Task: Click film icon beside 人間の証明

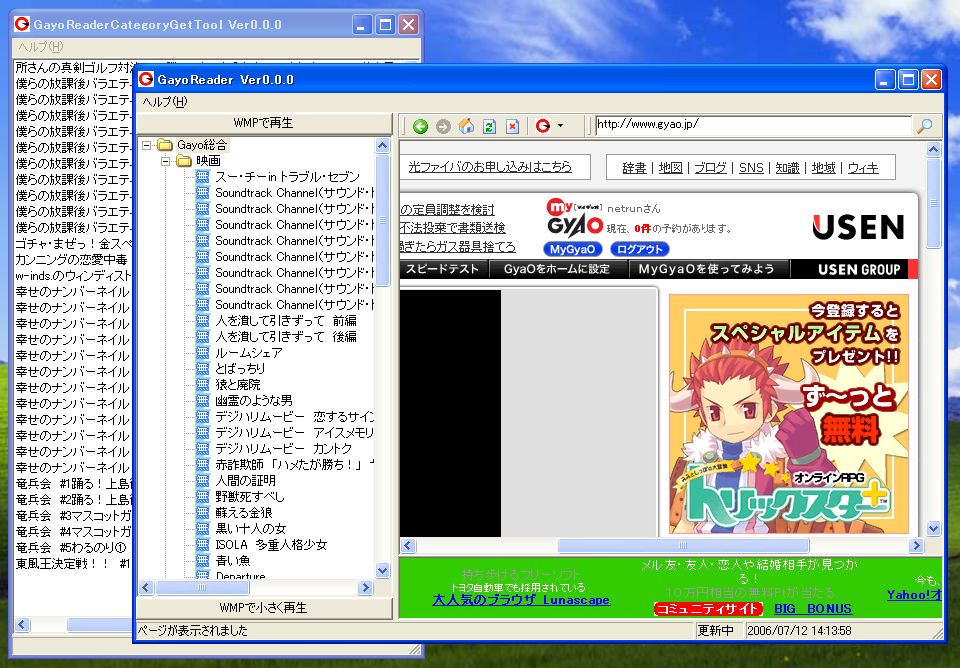Action: (203, 481)
